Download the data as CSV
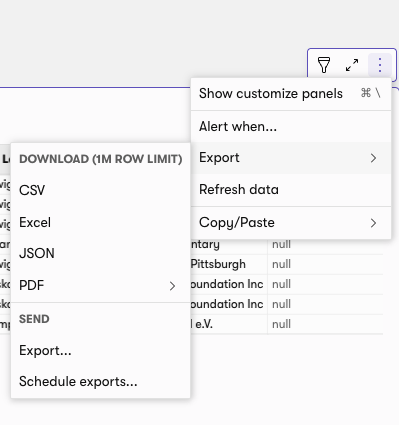 click(x=101, y=190)
